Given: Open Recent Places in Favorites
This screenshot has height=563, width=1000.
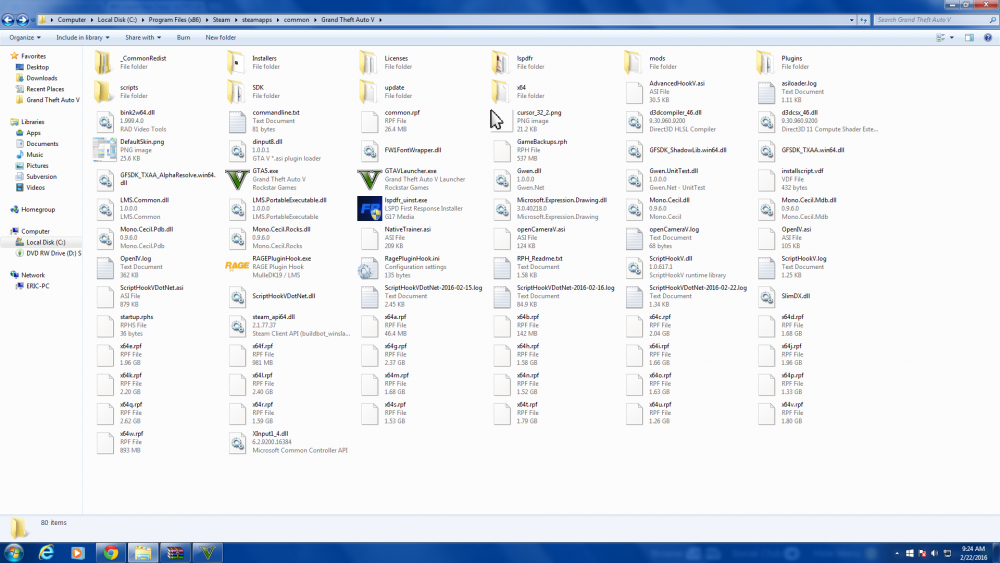Looking at the screenshot, I should point(45,89).
